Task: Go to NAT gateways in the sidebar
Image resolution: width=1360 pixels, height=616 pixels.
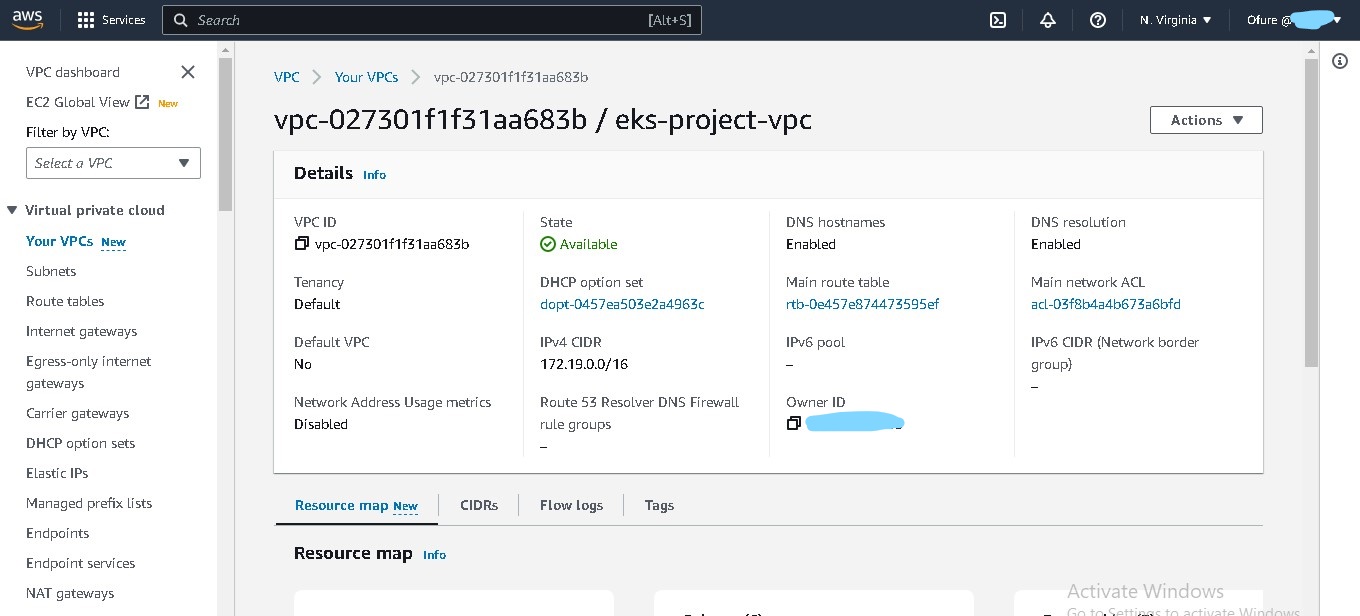Action: click(x=70, y=593)
